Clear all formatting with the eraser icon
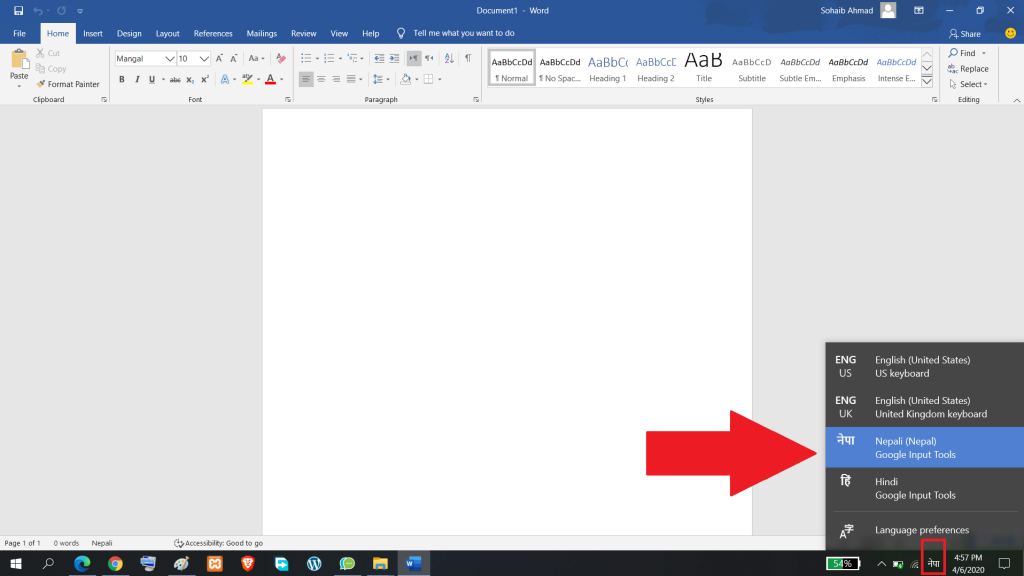This screenshot has height=576, width=1024. (x=281, y=59)
